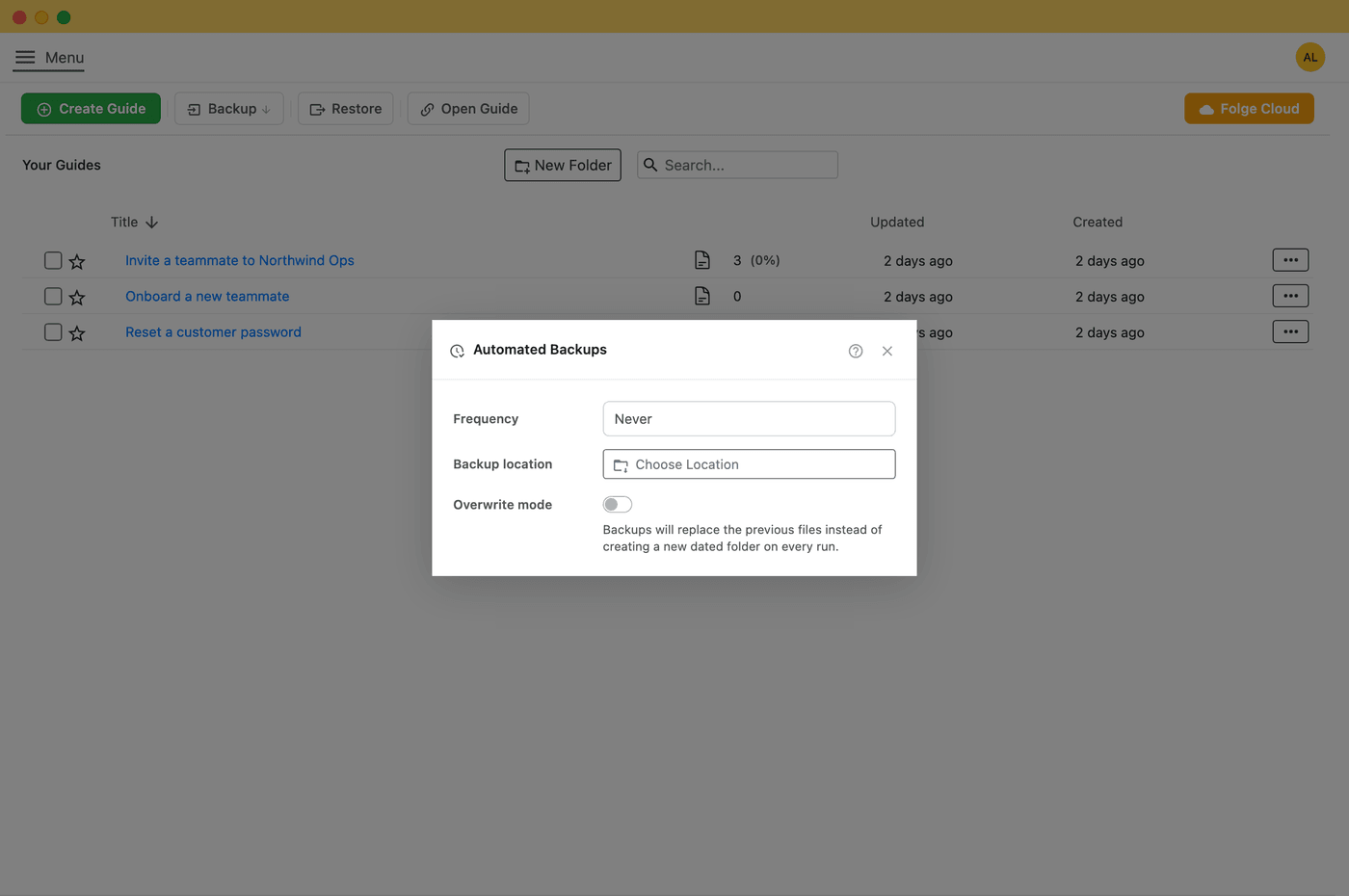
Task: Open Onboard a new teammate guide
Action: (207, 296)
